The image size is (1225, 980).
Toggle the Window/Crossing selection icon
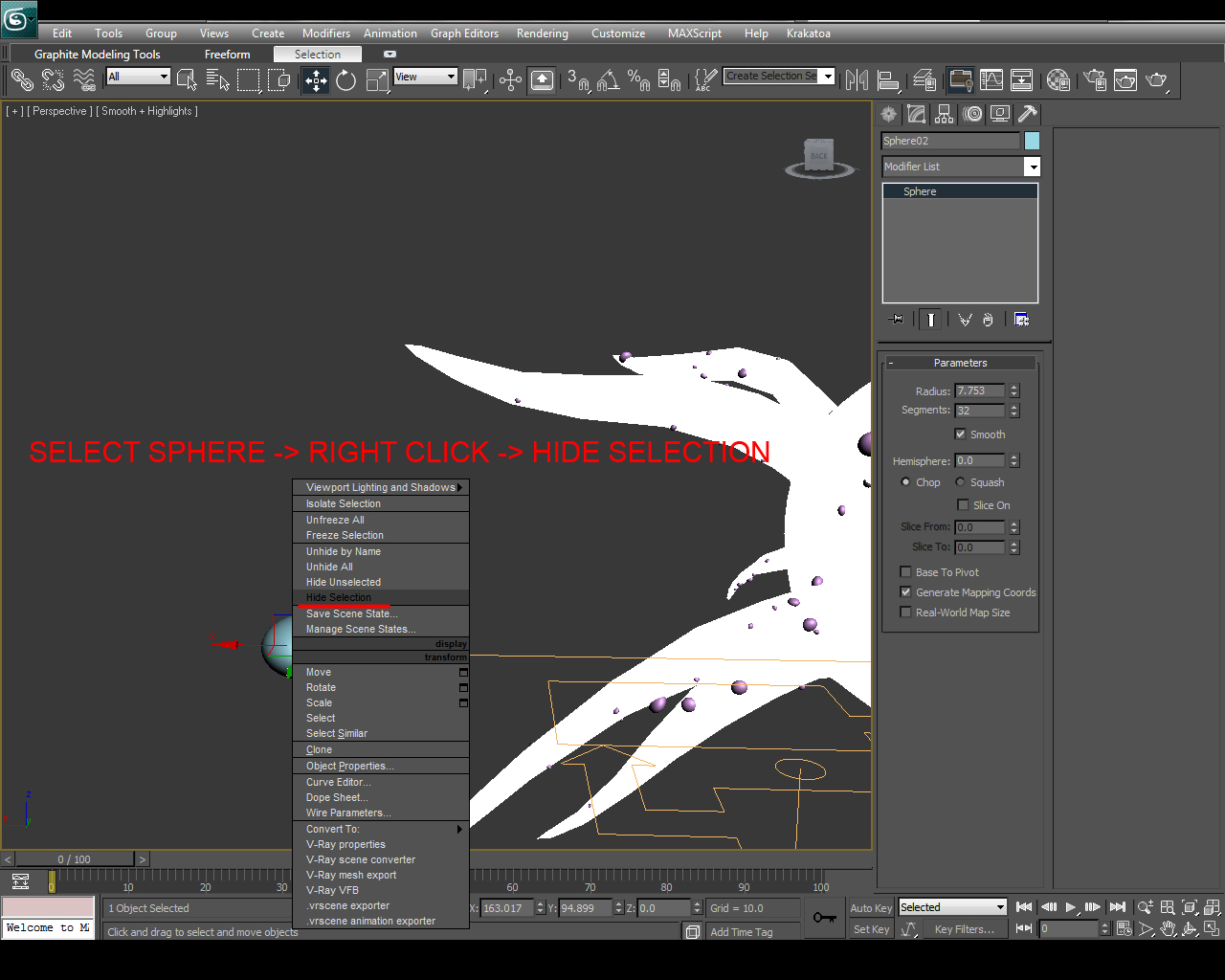(x=279, y=79)
